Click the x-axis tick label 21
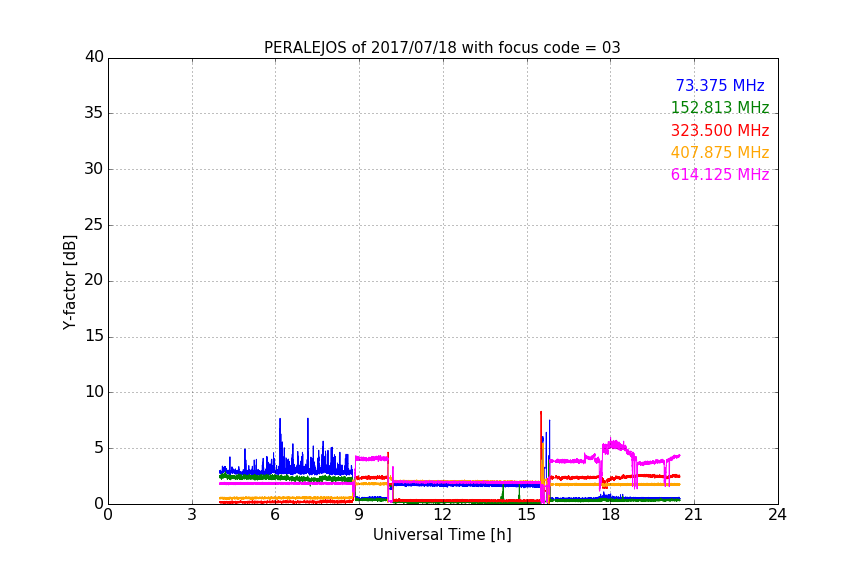Image resolution: width=864 pixels, height=576 pixels. click(694, 515)
